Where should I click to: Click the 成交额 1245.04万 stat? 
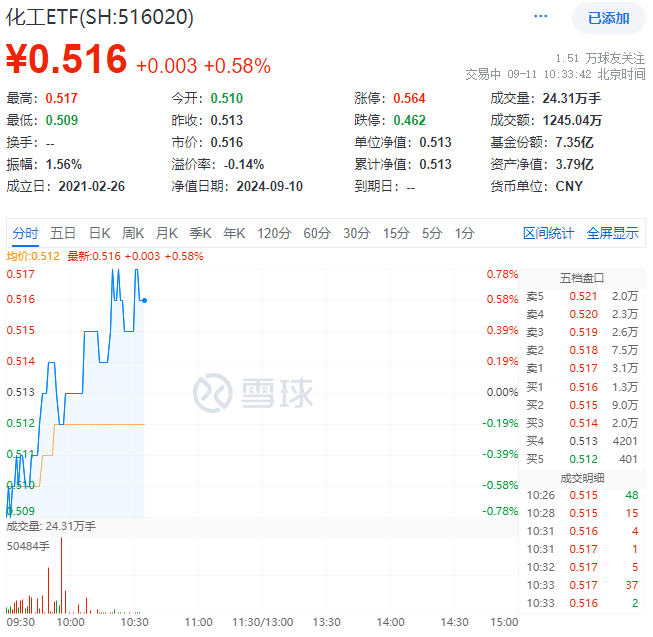coord(546,120)
